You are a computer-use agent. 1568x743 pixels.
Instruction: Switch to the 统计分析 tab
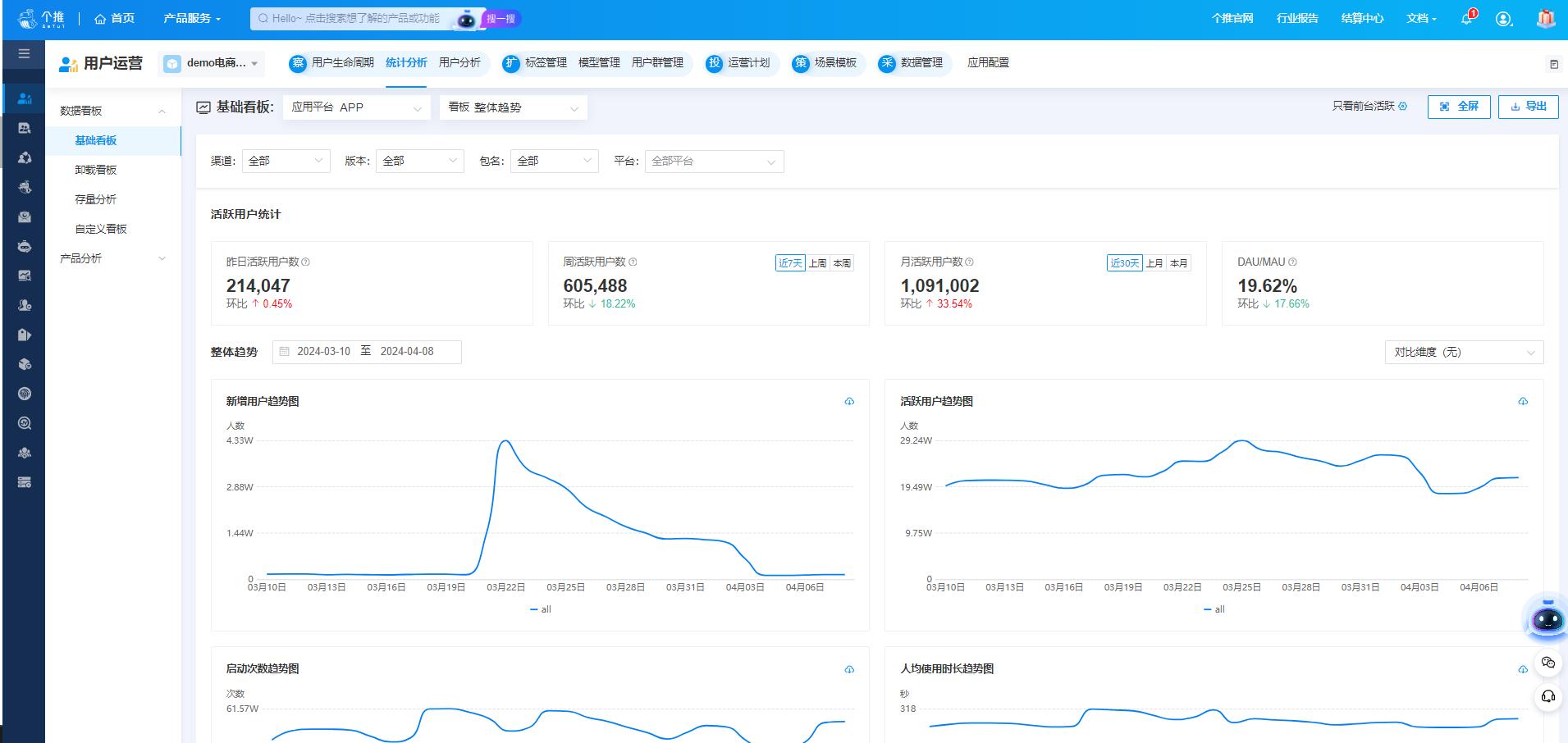(406, 63)
